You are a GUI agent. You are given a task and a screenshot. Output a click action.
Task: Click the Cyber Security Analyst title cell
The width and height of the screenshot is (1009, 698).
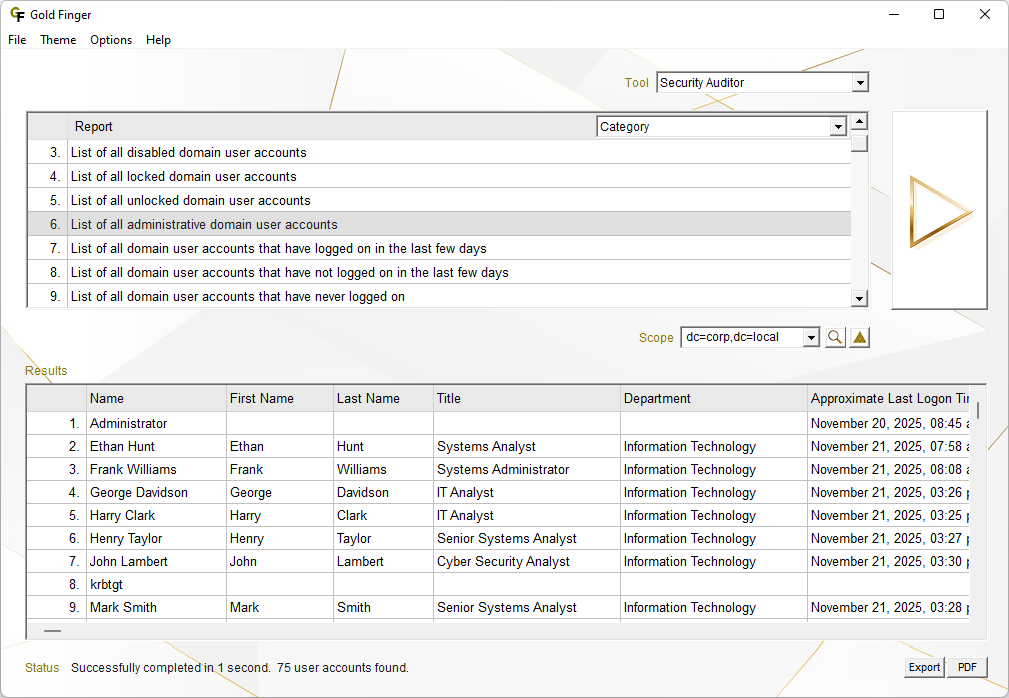[527, 562]
